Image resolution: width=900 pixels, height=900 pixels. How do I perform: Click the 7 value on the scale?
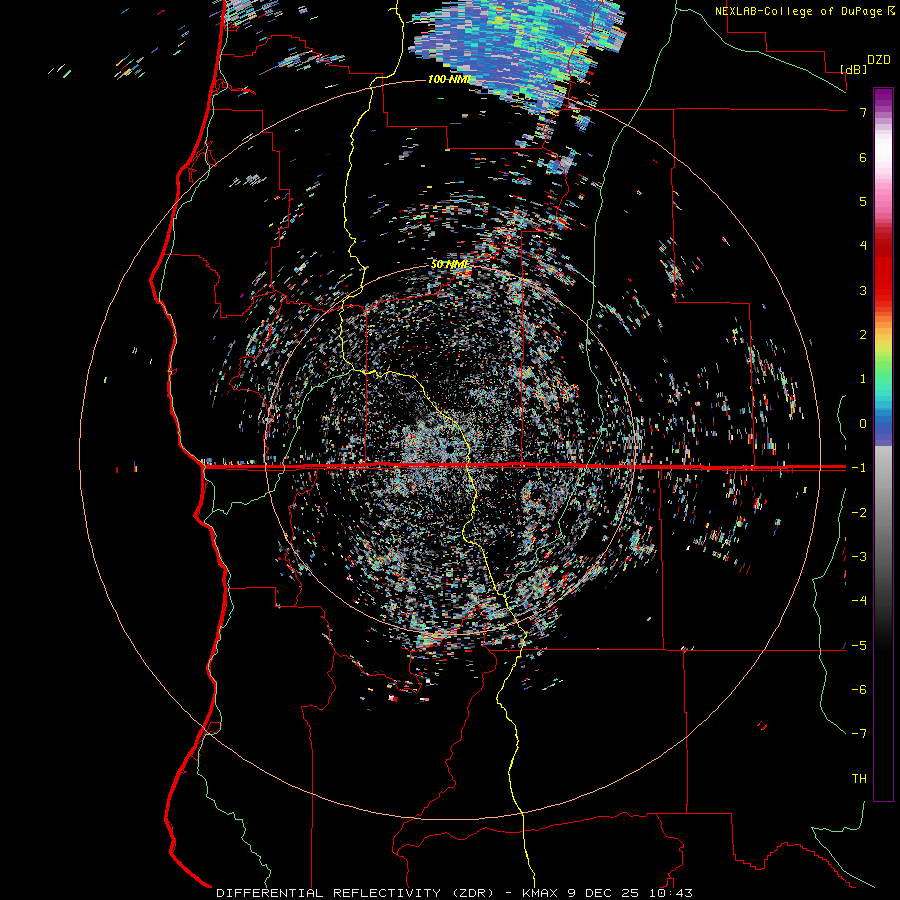click(863, 112)
